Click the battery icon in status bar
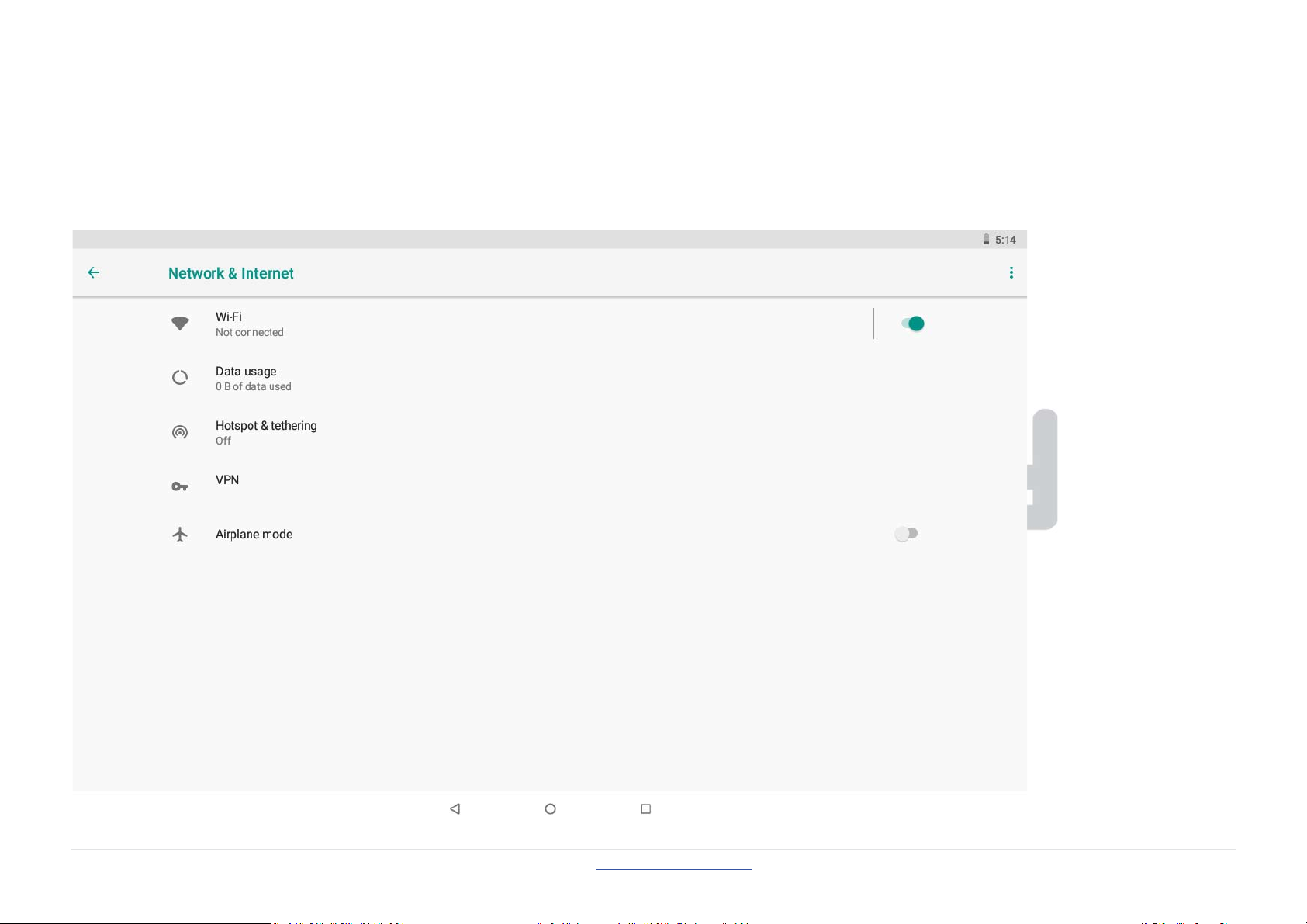Viewport: 1307px width, 924px height. [986, 239]
